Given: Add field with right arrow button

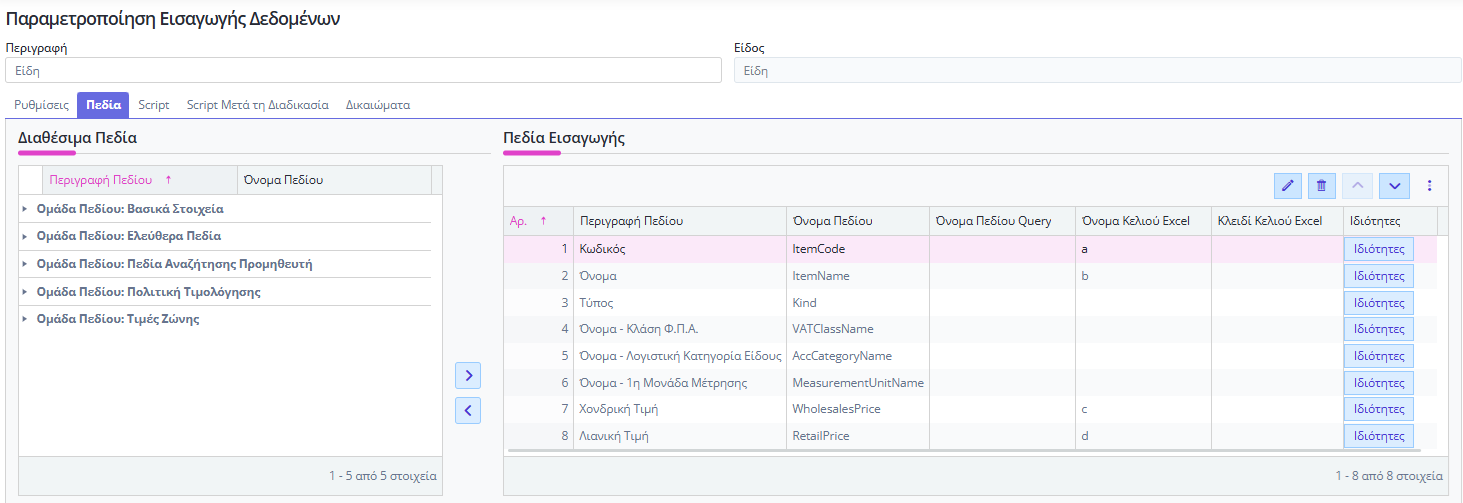Looking at the screenshot, I should click(x=468, y=376).
